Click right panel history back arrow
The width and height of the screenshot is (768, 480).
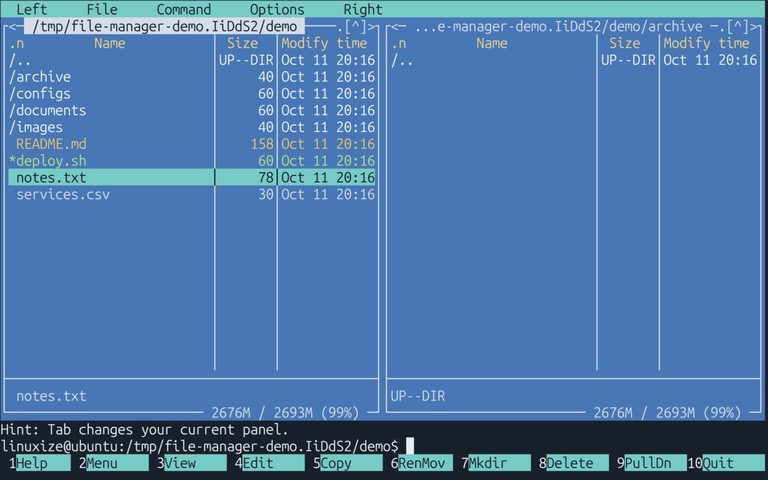tap(395, 26)
